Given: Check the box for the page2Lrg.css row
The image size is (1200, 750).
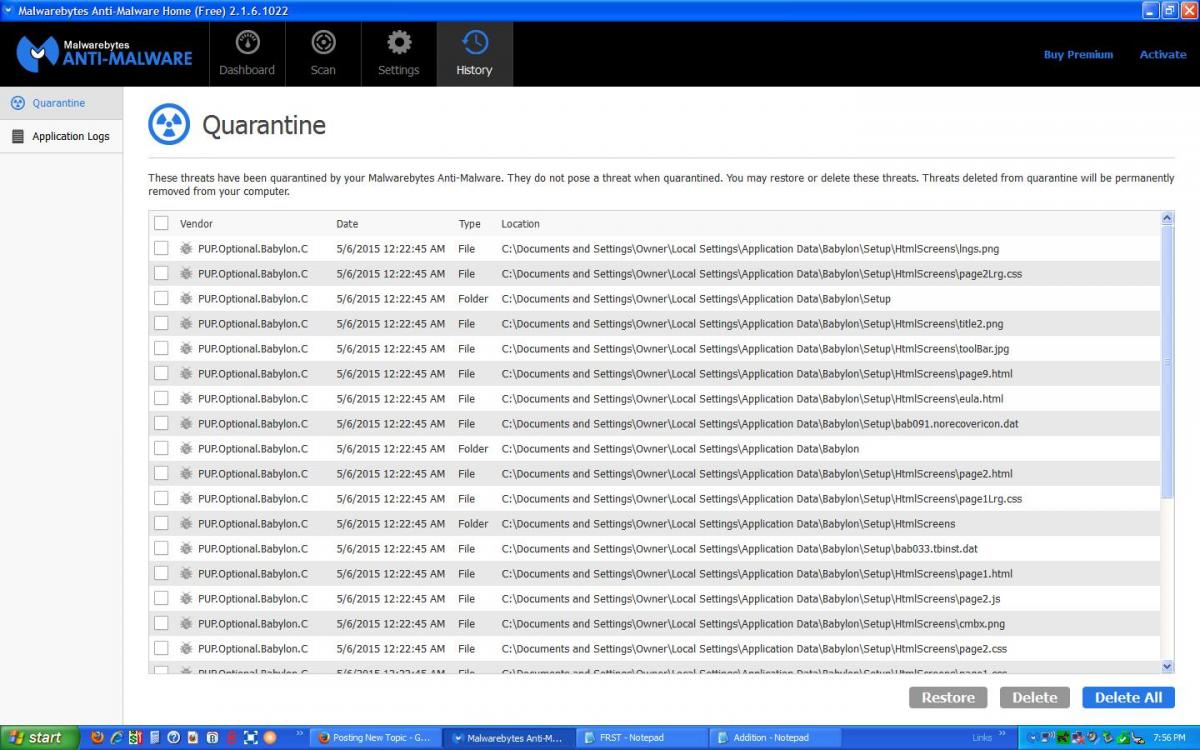Looking at the screenshot, I should click(x=161, y=273).
